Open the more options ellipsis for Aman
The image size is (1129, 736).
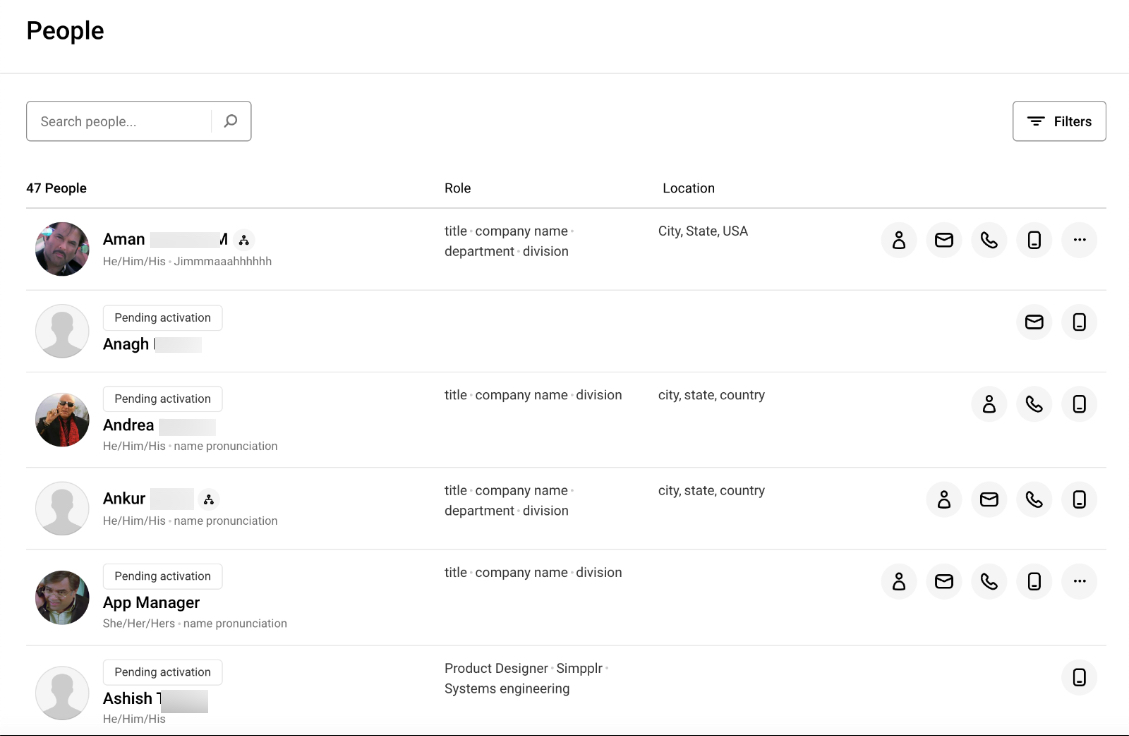coord(1079,240)
